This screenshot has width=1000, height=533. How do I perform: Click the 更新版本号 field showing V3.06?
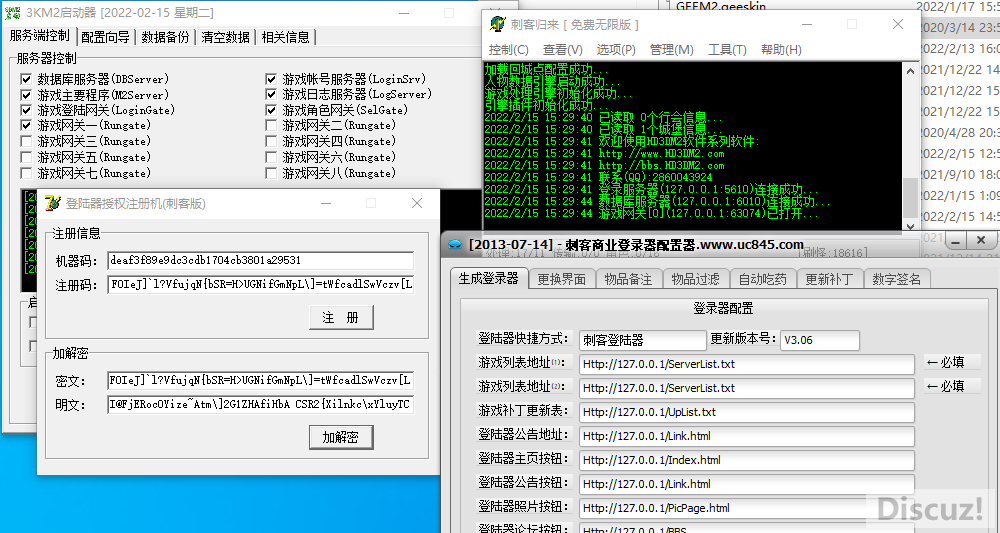pyautogui.click(x=820, y=340)
